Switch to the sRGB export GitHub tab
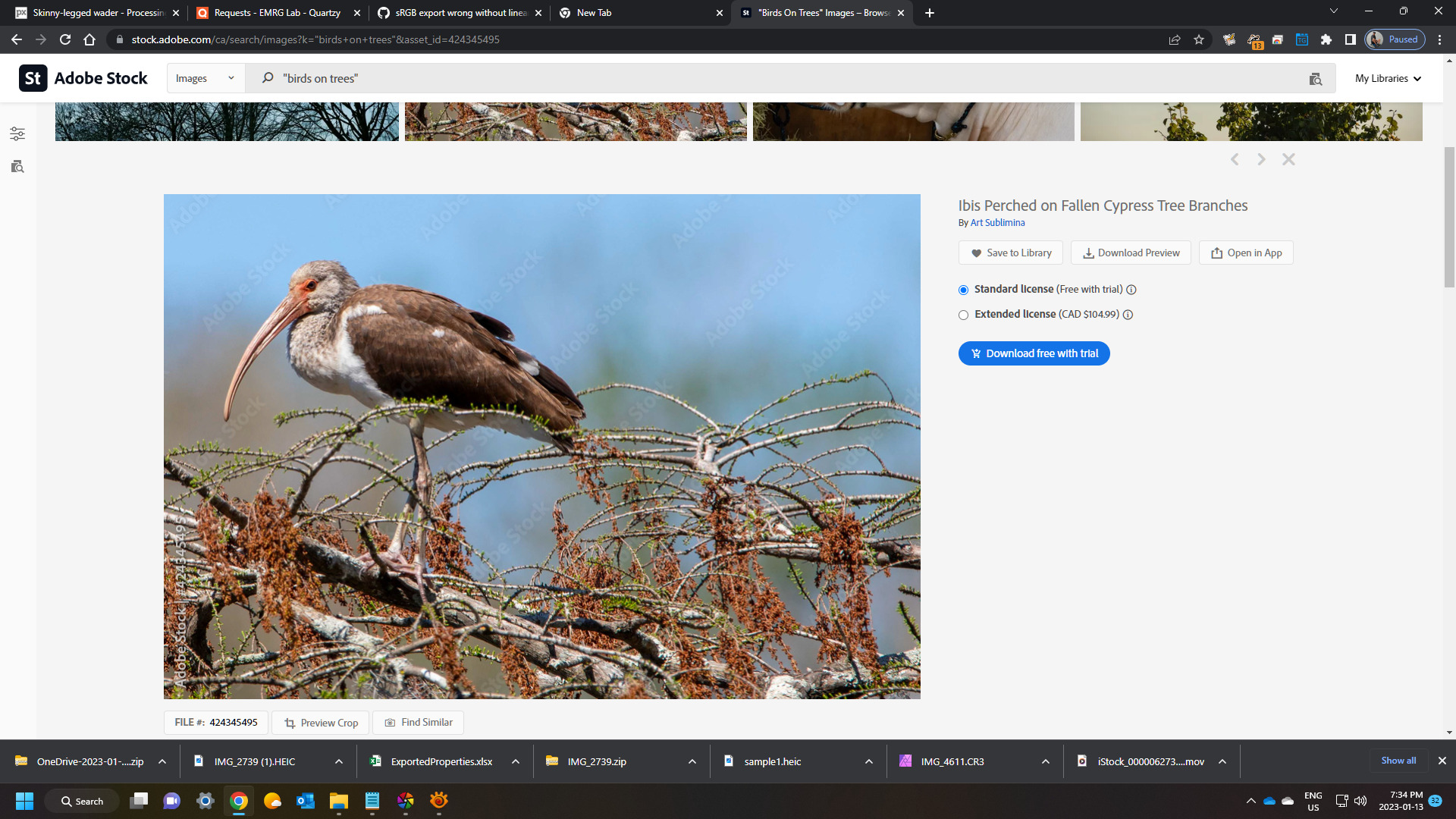 [x=460, y=13]
